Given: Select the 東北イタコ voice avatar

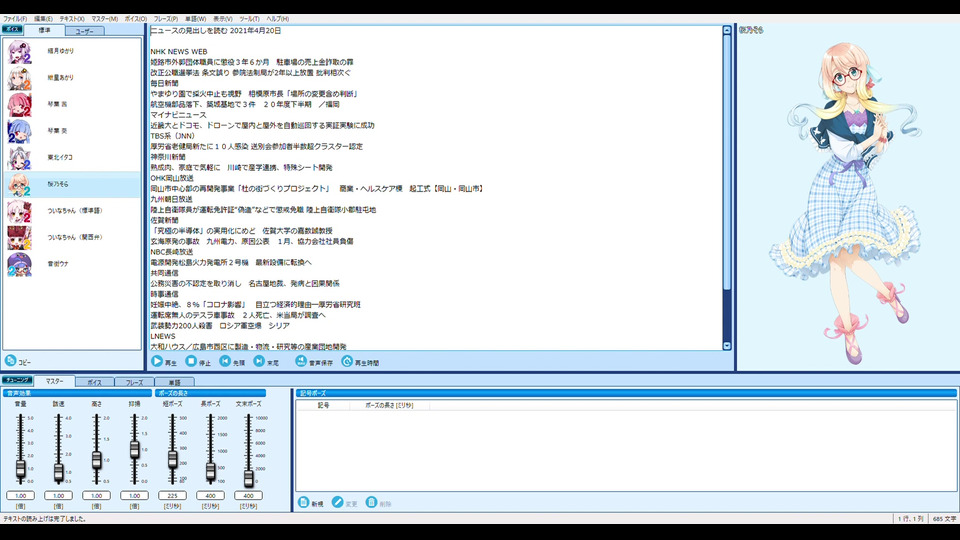Looking at the screenshot, I should (19, 158).
